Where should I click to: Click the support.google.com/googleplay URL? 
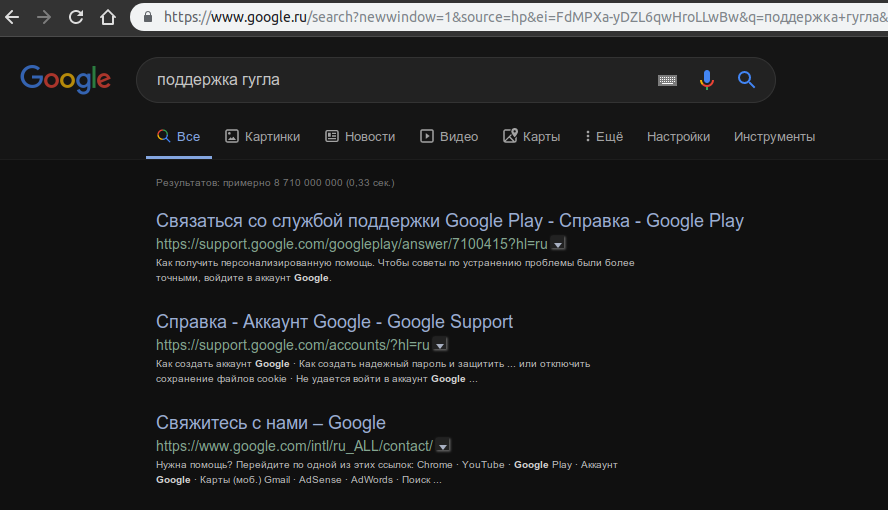click(352, 244)
